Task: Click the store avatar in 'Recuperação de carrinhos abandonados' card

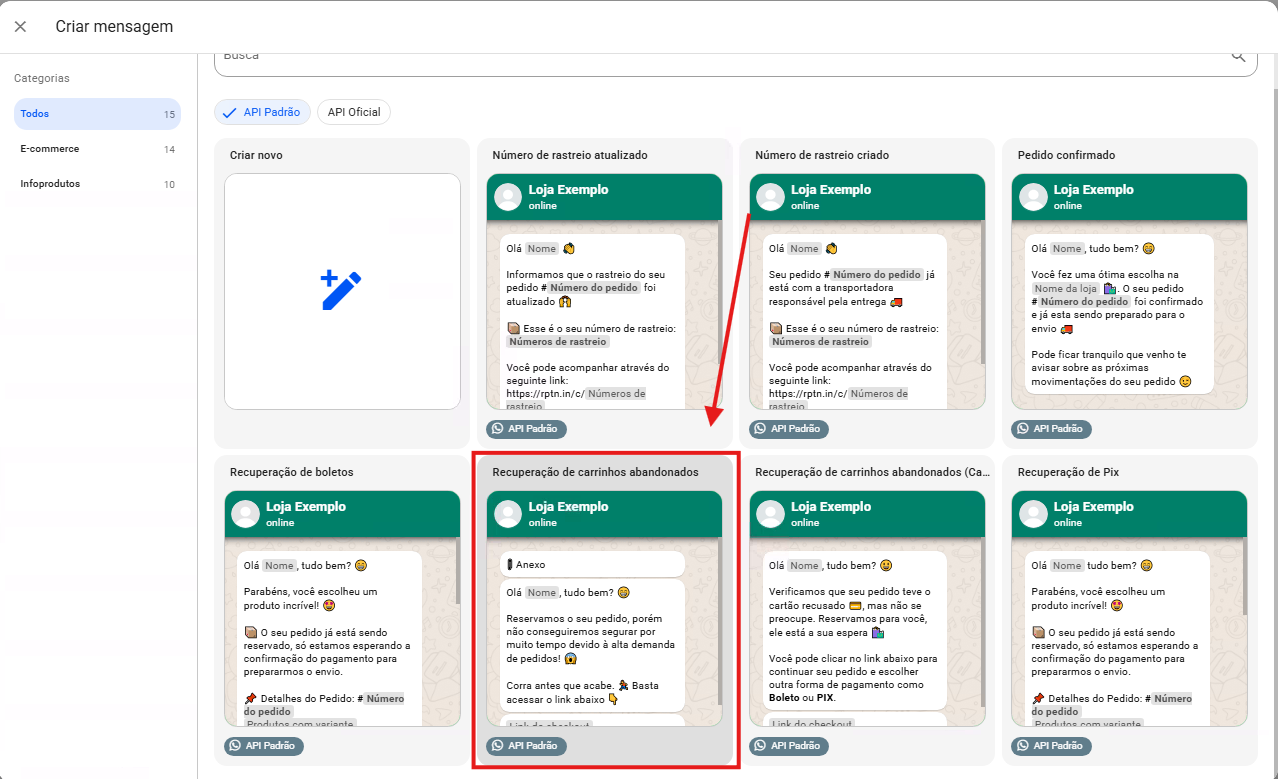Action: 509,514
